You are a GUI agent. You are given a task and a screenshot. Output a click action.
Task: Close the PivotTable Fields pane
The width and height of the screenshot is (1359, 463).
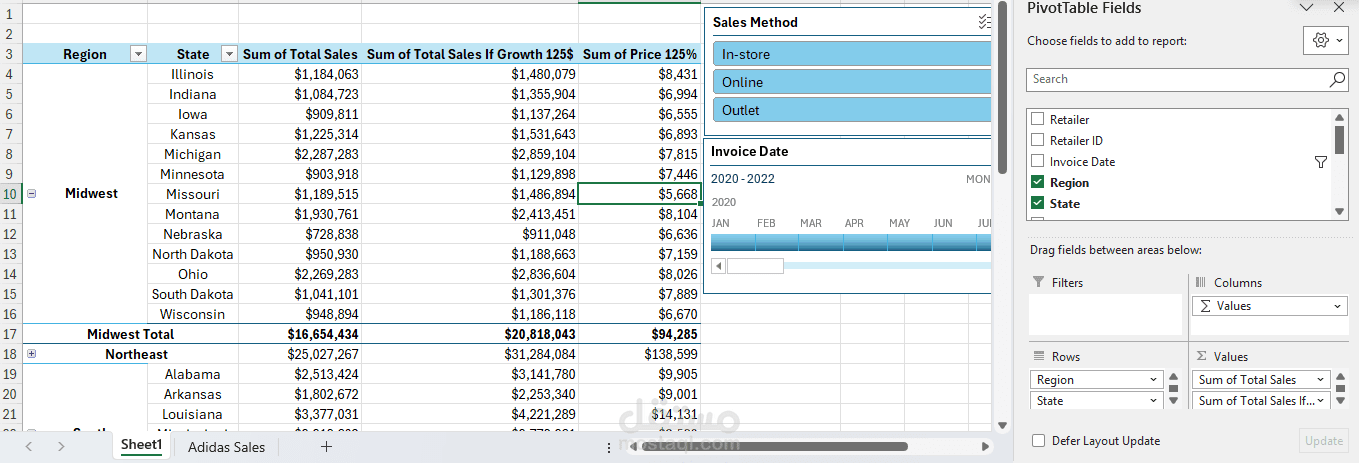(x=1339, y=7)
